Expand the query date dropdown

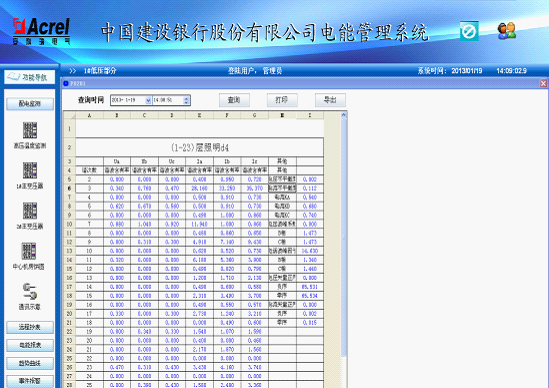coord(148,100)
